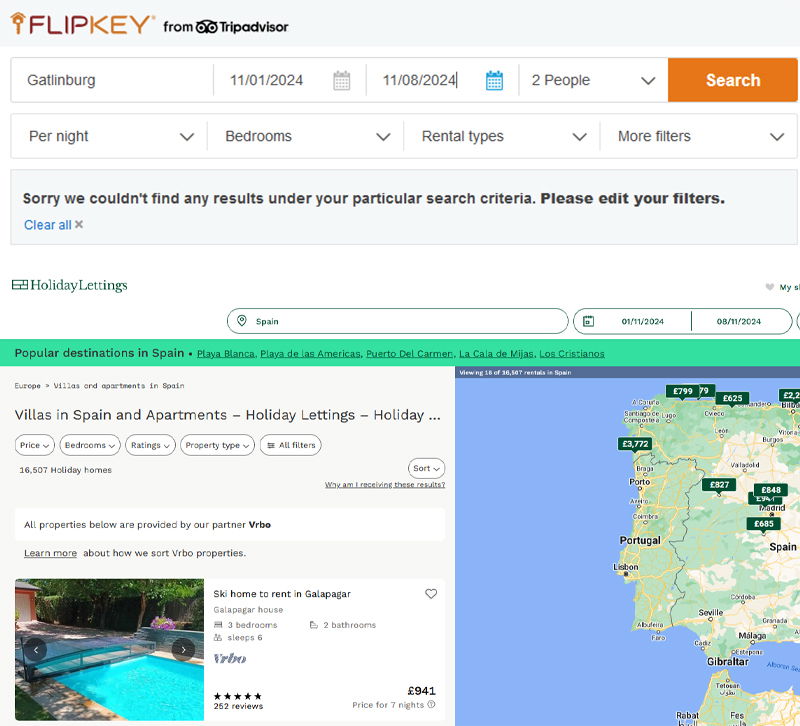Click the check-in calendar icon
The height and width of the screenshot is (726, 800).
click(x=342, y=81)
